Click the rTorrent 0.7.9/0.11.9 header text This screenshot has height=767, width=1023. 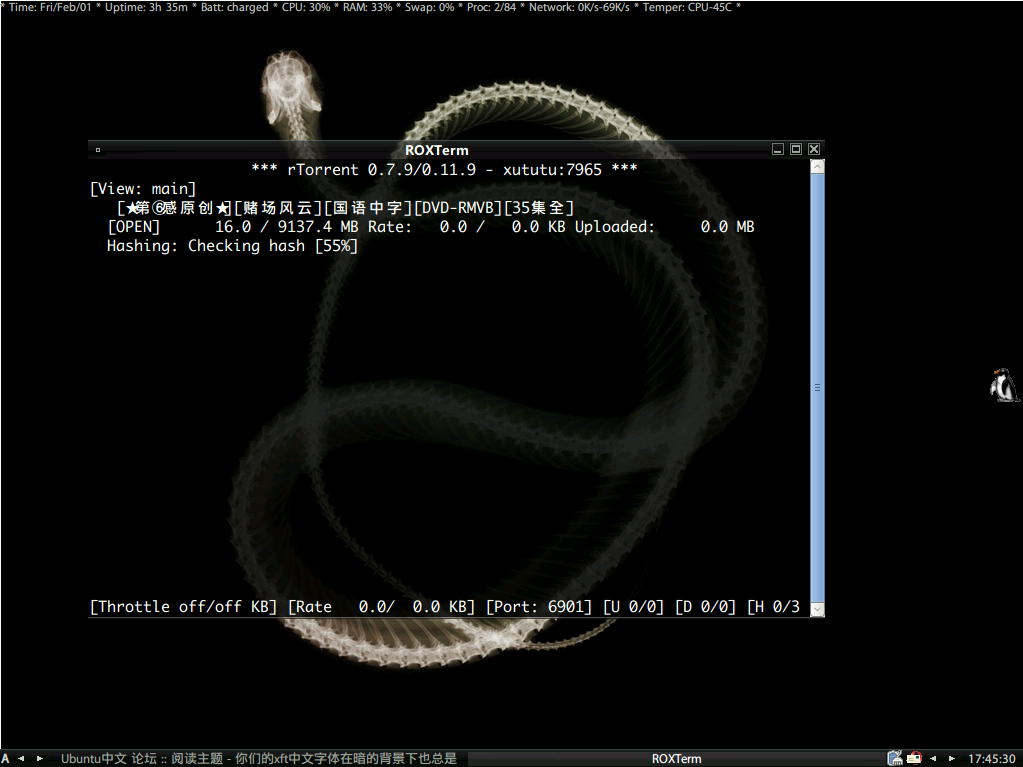444,170
